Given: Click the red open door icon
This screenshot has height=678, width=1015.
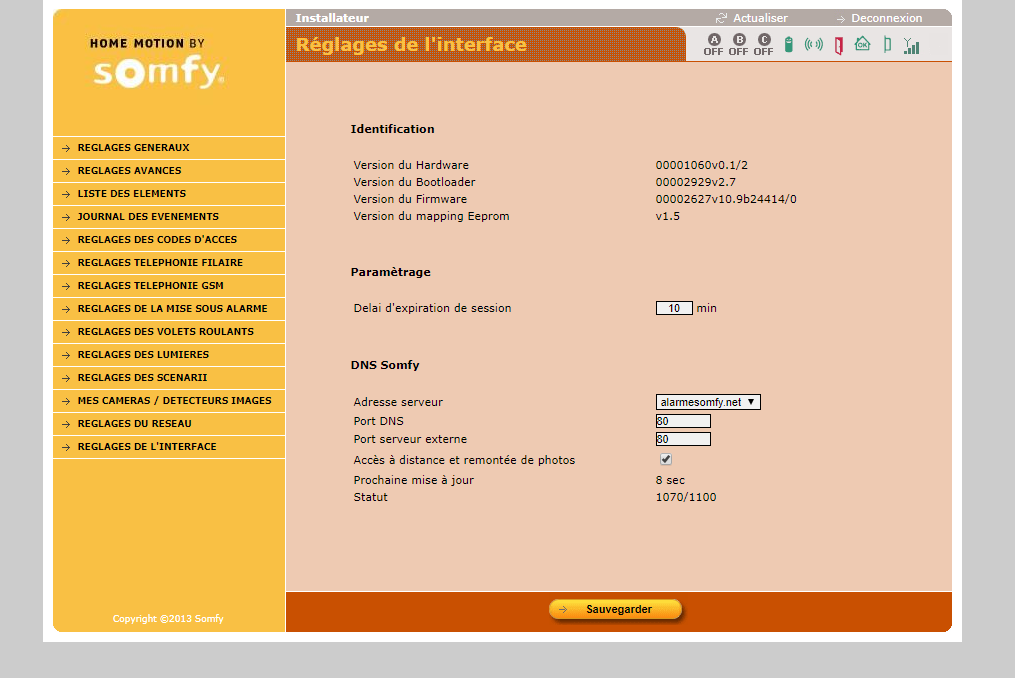Looking at the screenshot, I should point(838,45).
